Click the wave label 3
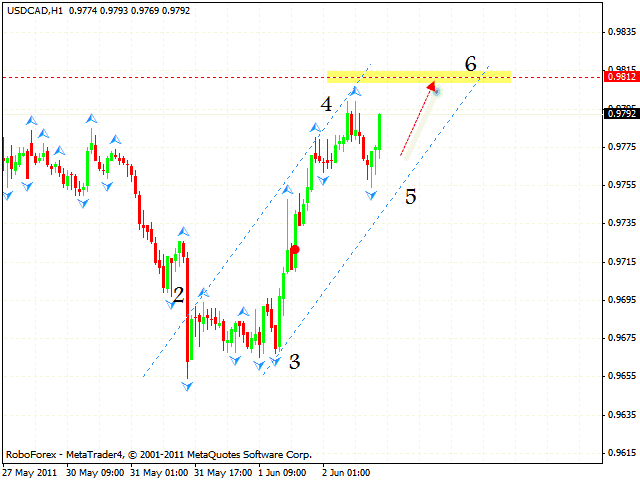The width and height of the screenshot is (640, 480). click(294, 362)
